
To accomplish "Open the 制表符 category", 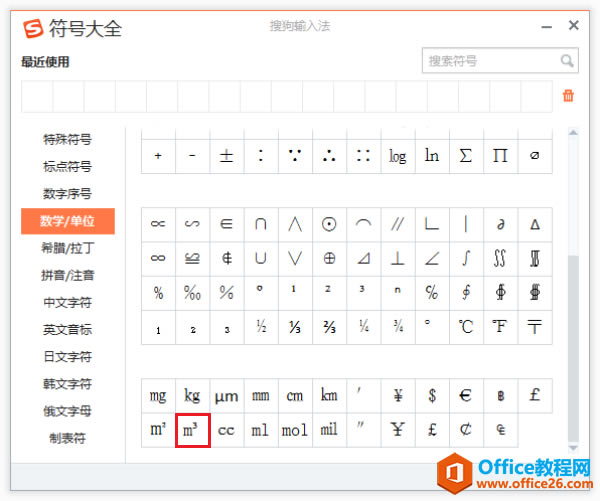I will pos(67,438).
